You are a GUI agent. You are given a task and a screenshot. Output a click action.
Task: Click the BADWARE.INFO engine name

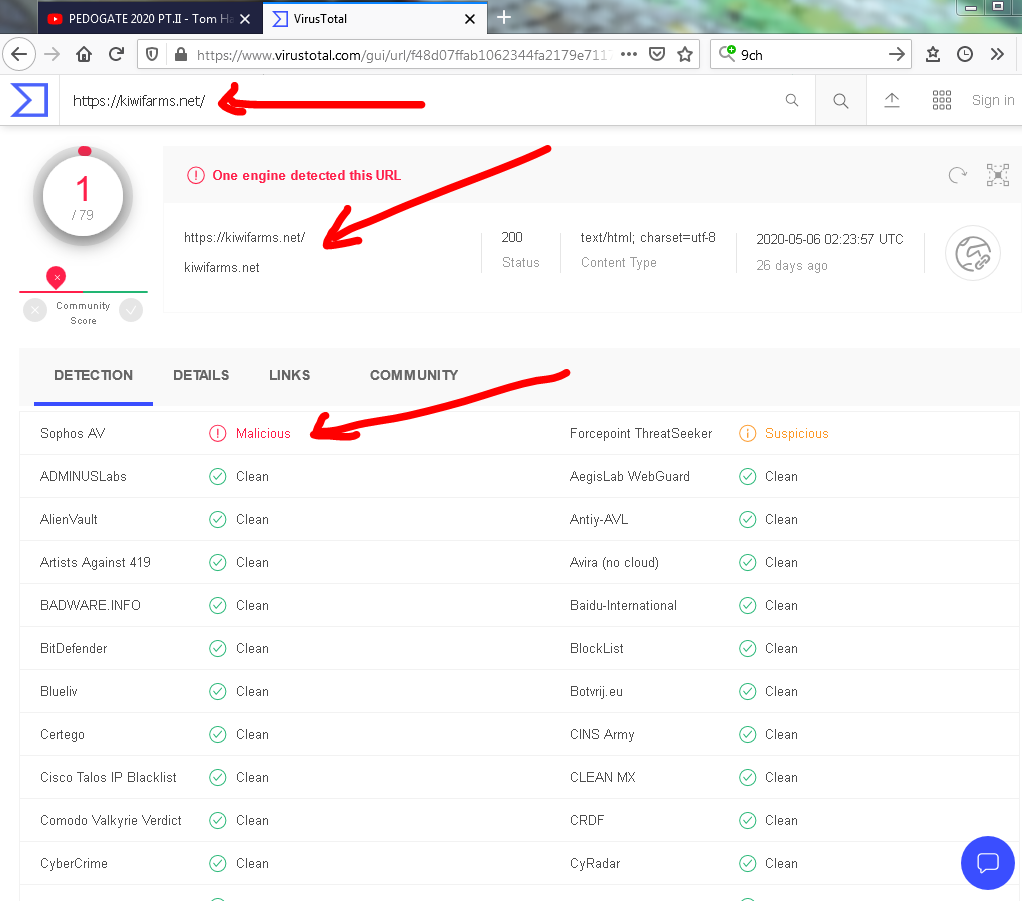point(91,606)
